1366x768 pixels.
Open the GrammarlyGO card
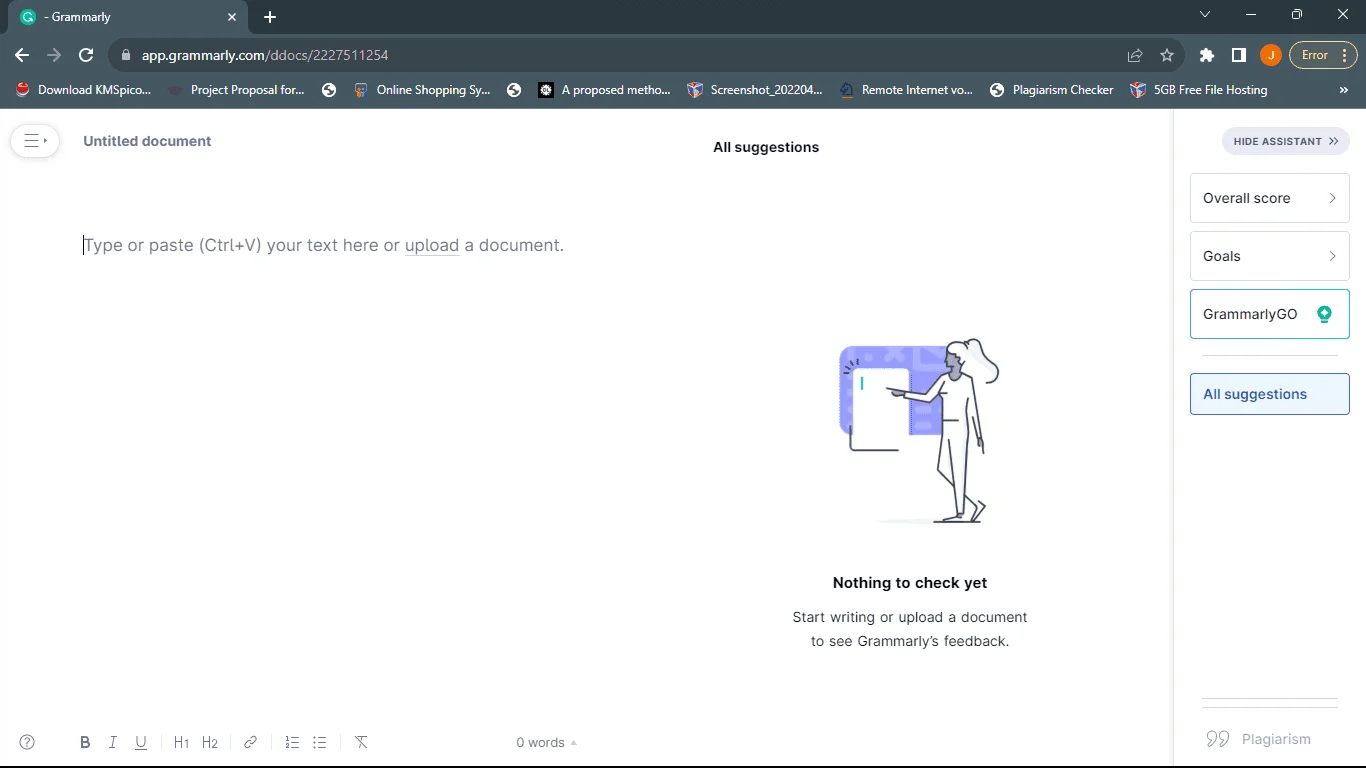coord(1270,314)
